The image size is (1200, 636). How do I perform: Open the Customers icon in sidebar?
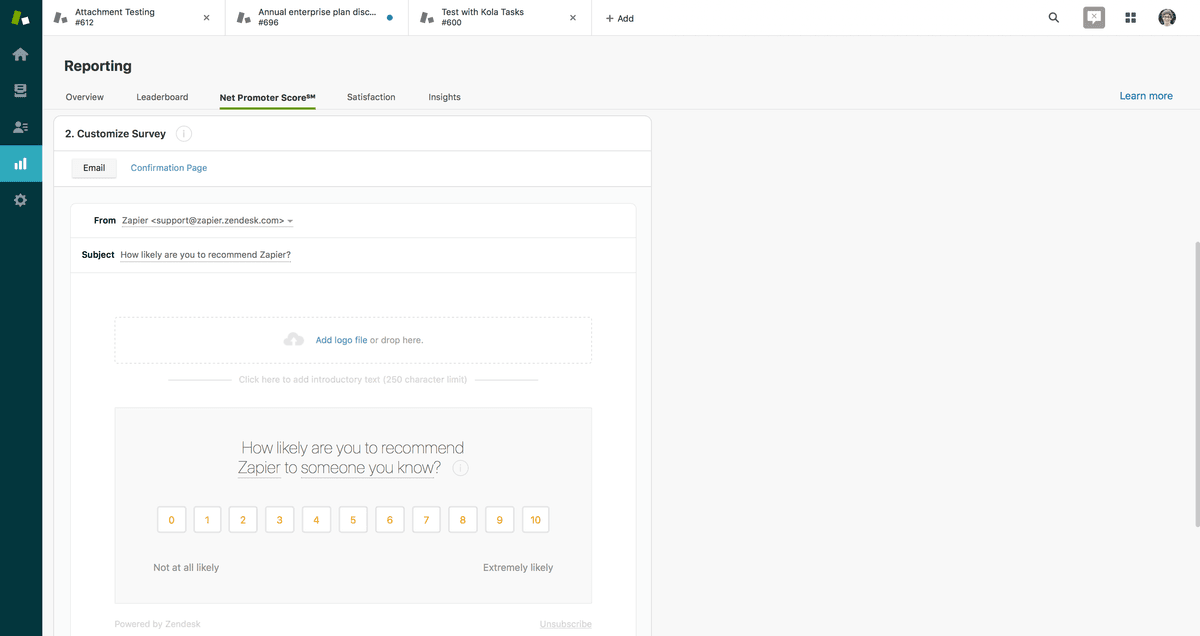pos(20,127)
